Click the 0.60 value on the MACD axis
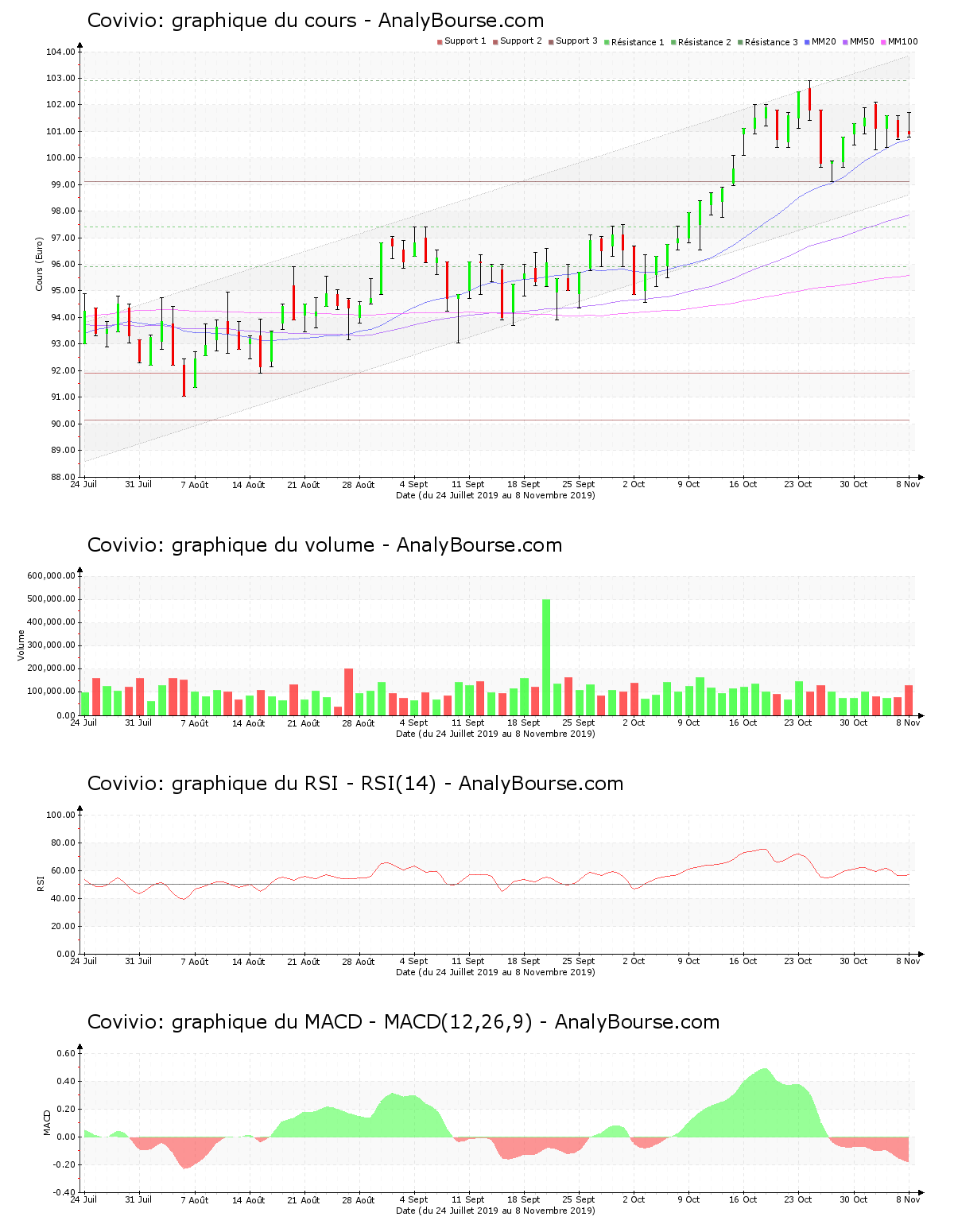The image size is (954, 1232). (x=66, y=1053)
